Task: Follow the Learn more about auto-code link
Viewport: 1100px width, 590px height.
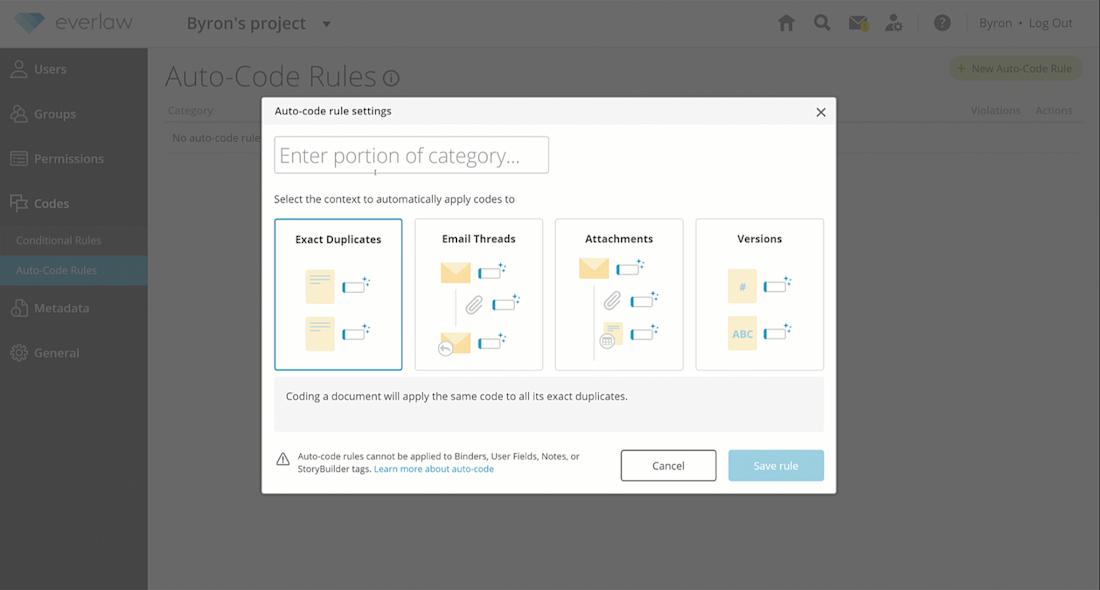Action: (x=434, y=469)
